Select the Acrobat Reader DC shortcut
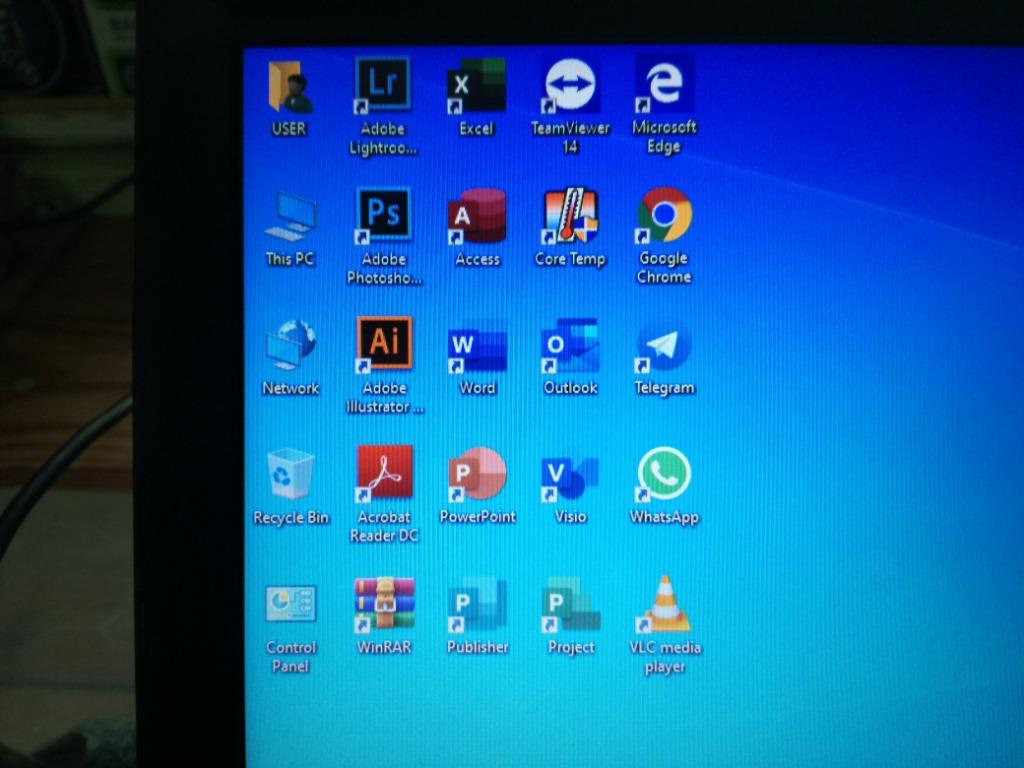Image resolution: width=1024 pixels, height=768 pixels. [x=385, y=474]
